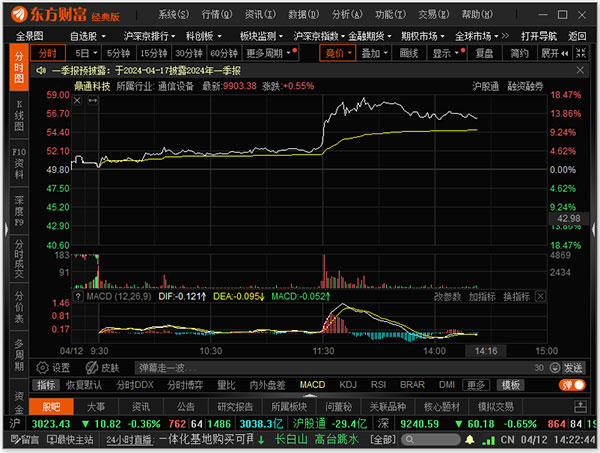Viewport: 600px width, 453px height.
Task: Click 恢复默认 button
Action: click(x=83, y=385)
